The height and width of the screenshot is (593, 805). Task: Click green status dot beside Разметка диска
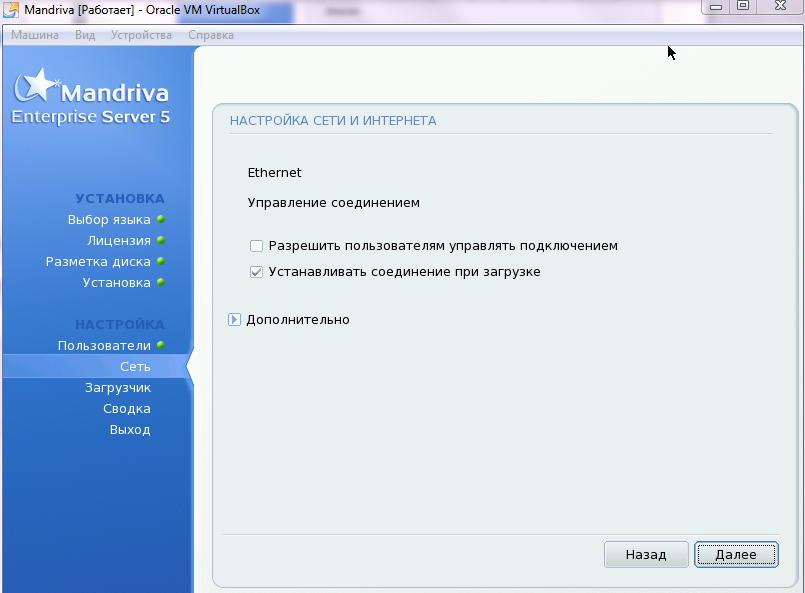point(161,261)
